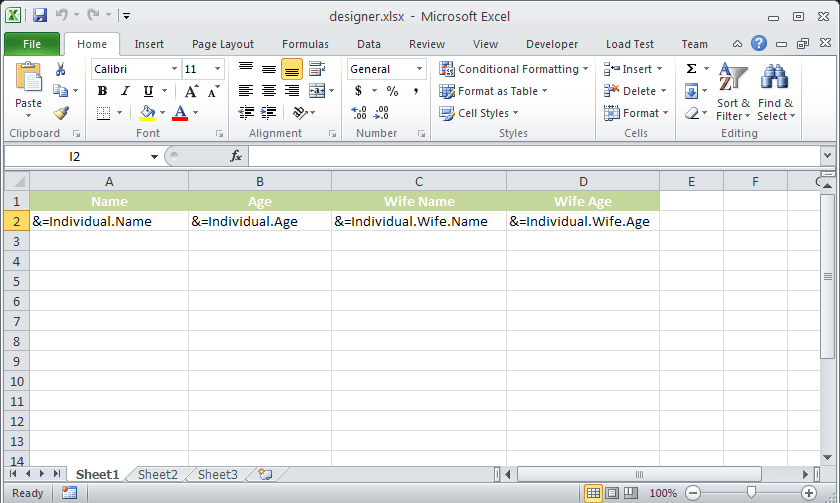Click Decrease Decimal icon
Image resolution: width=840 pixels, height=503 pixels.
381,112
